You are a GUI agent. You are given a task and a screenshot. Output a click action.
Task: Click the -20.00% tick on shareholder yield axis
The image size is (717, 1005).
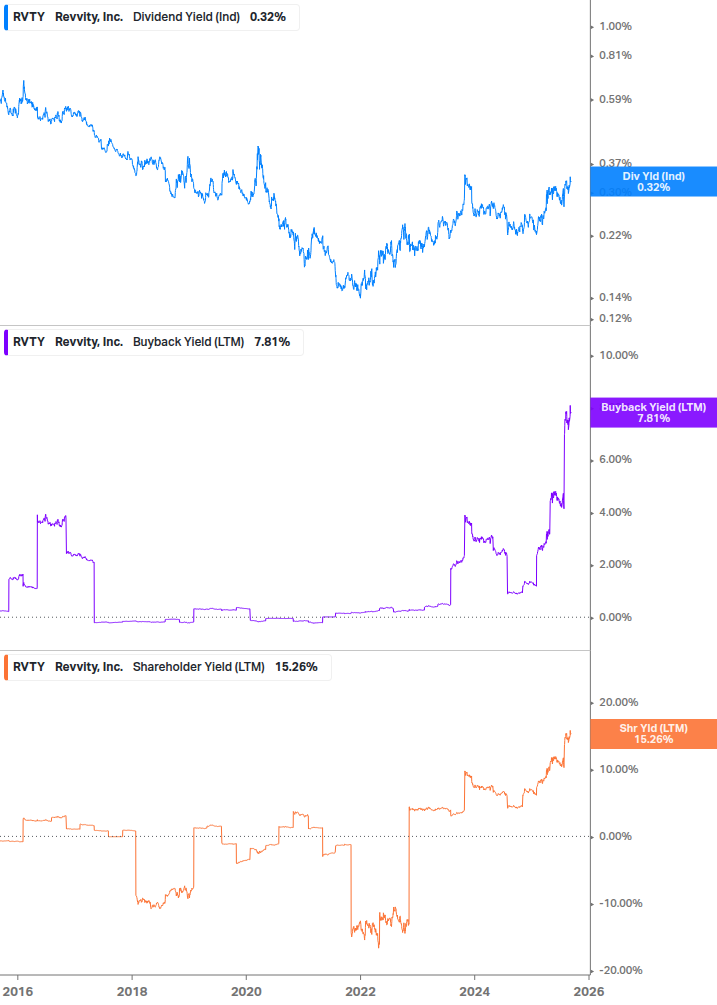click(x=620, y=970)
